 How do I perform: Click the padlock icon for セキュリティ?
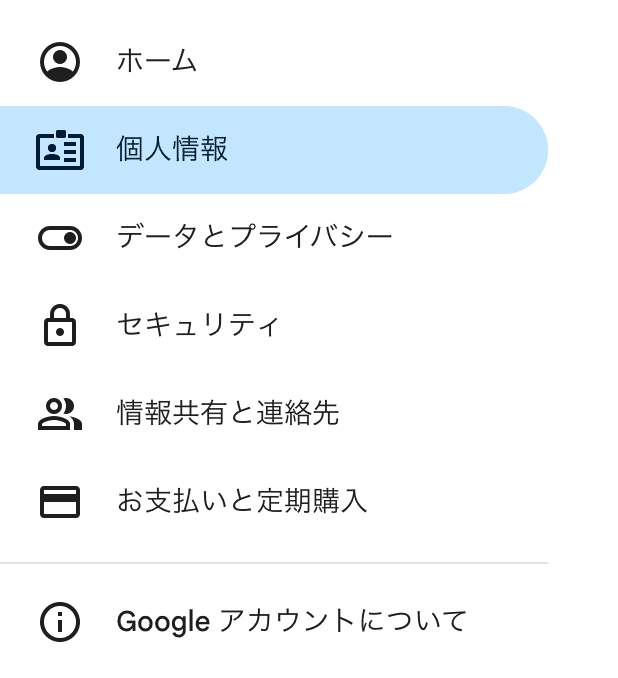(60, 325)
